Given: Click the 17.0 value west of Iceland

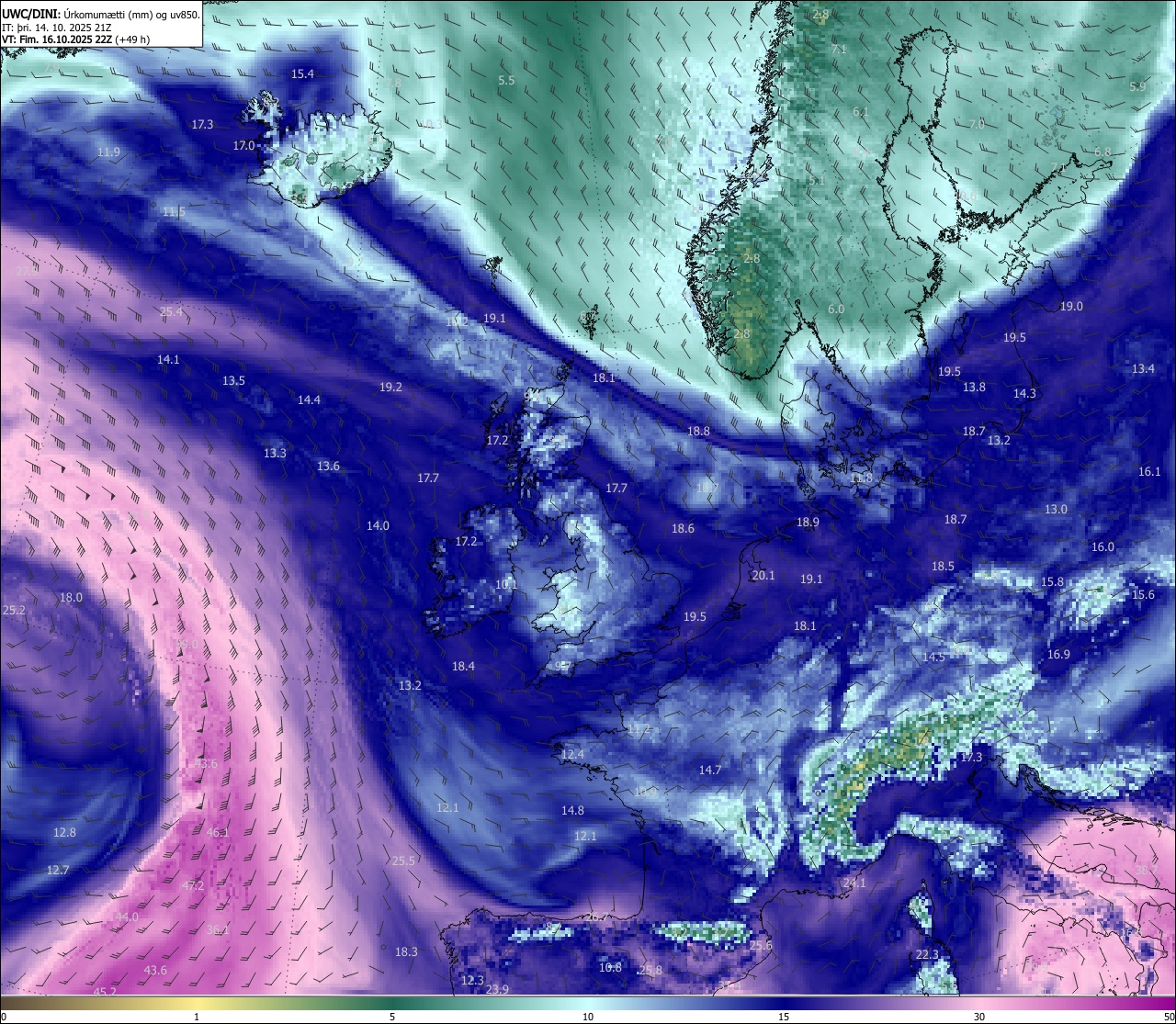Looking at the screenshot, I should pos(243,145).
